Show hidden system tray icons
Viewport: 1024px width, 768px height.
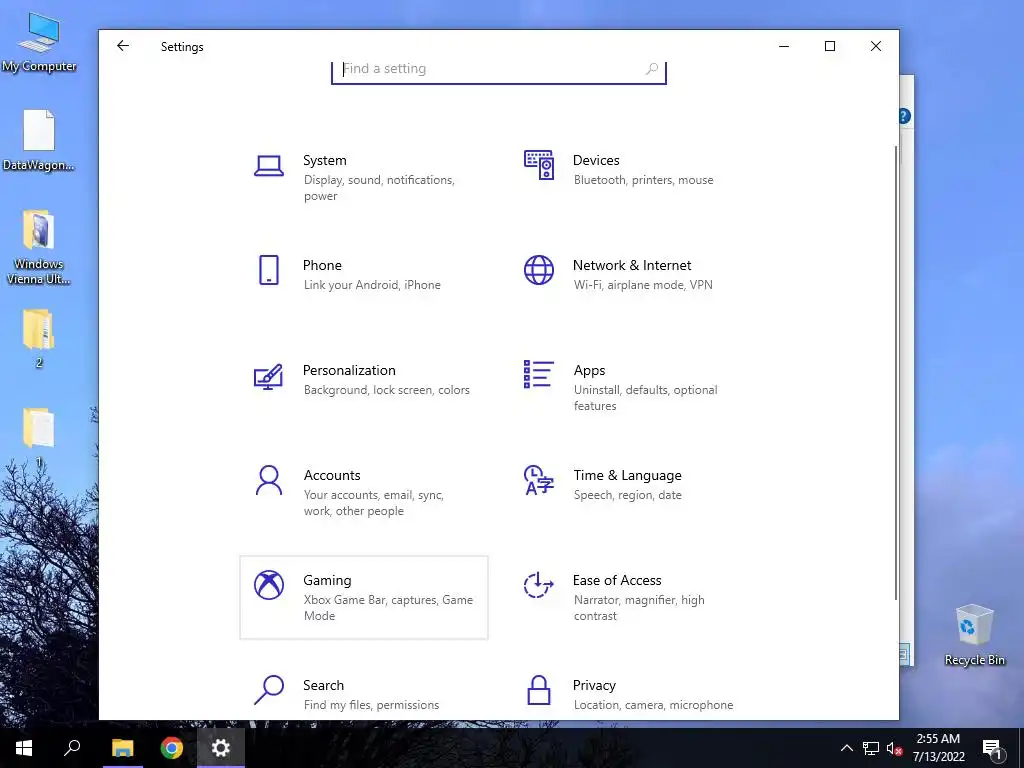(846, 748)
